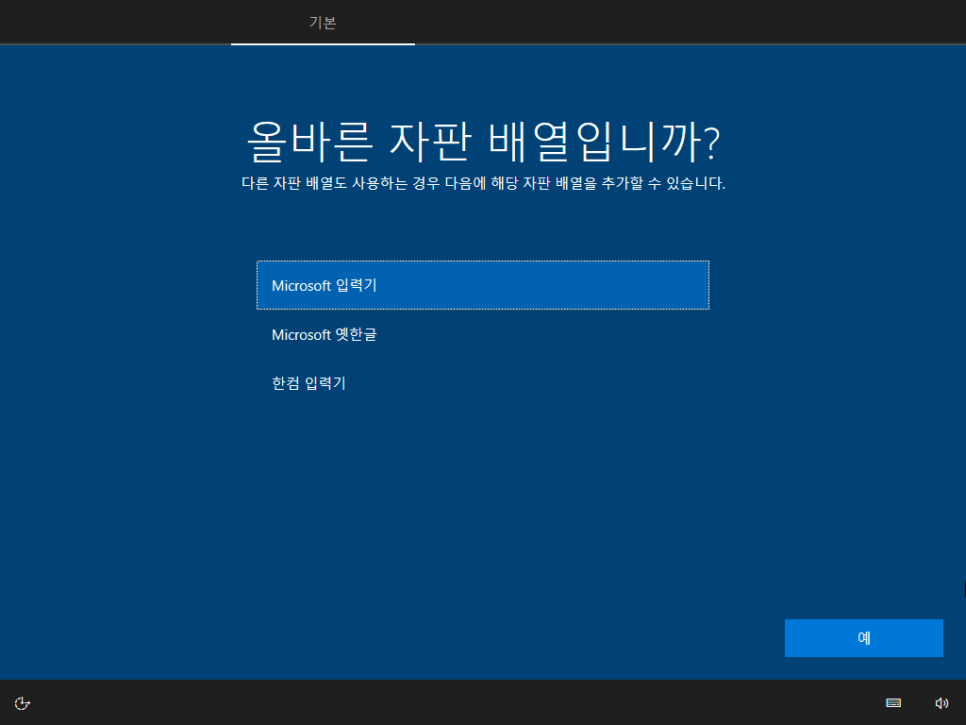The height and width of the screenshot is (725, 966).
Task: Select 한컴 입력기 keyboard layout
Action: pyautogui.click(x=483, y=383)
